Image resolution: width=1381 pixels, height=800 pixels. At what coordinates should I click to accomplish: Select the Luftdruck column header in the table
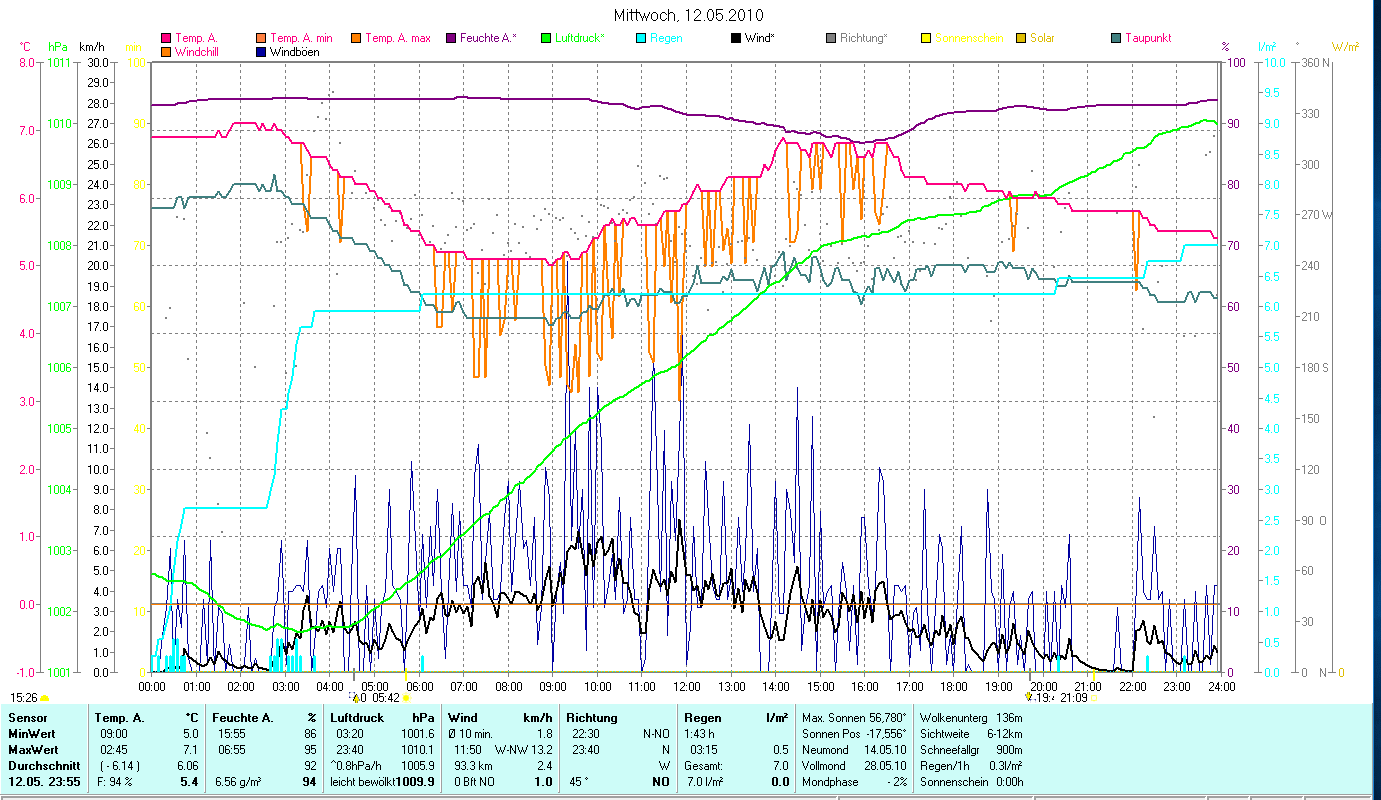(x=356, y=717)
